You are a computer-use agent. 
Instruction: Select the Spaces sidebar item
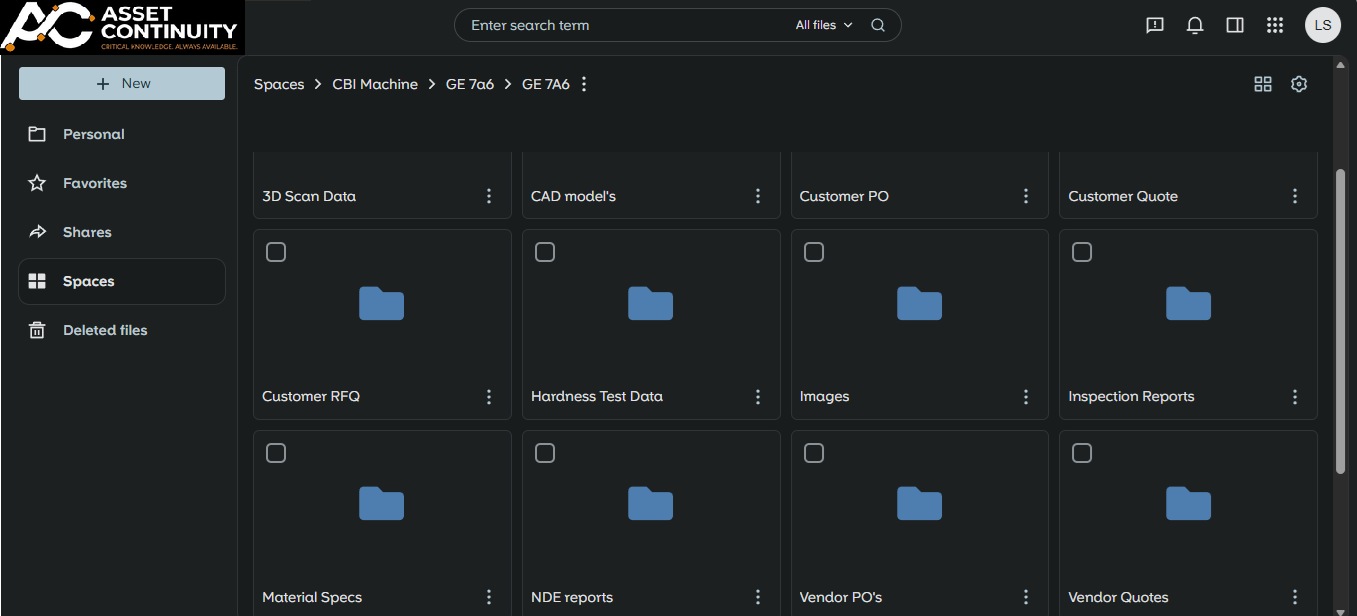(122, 281)
